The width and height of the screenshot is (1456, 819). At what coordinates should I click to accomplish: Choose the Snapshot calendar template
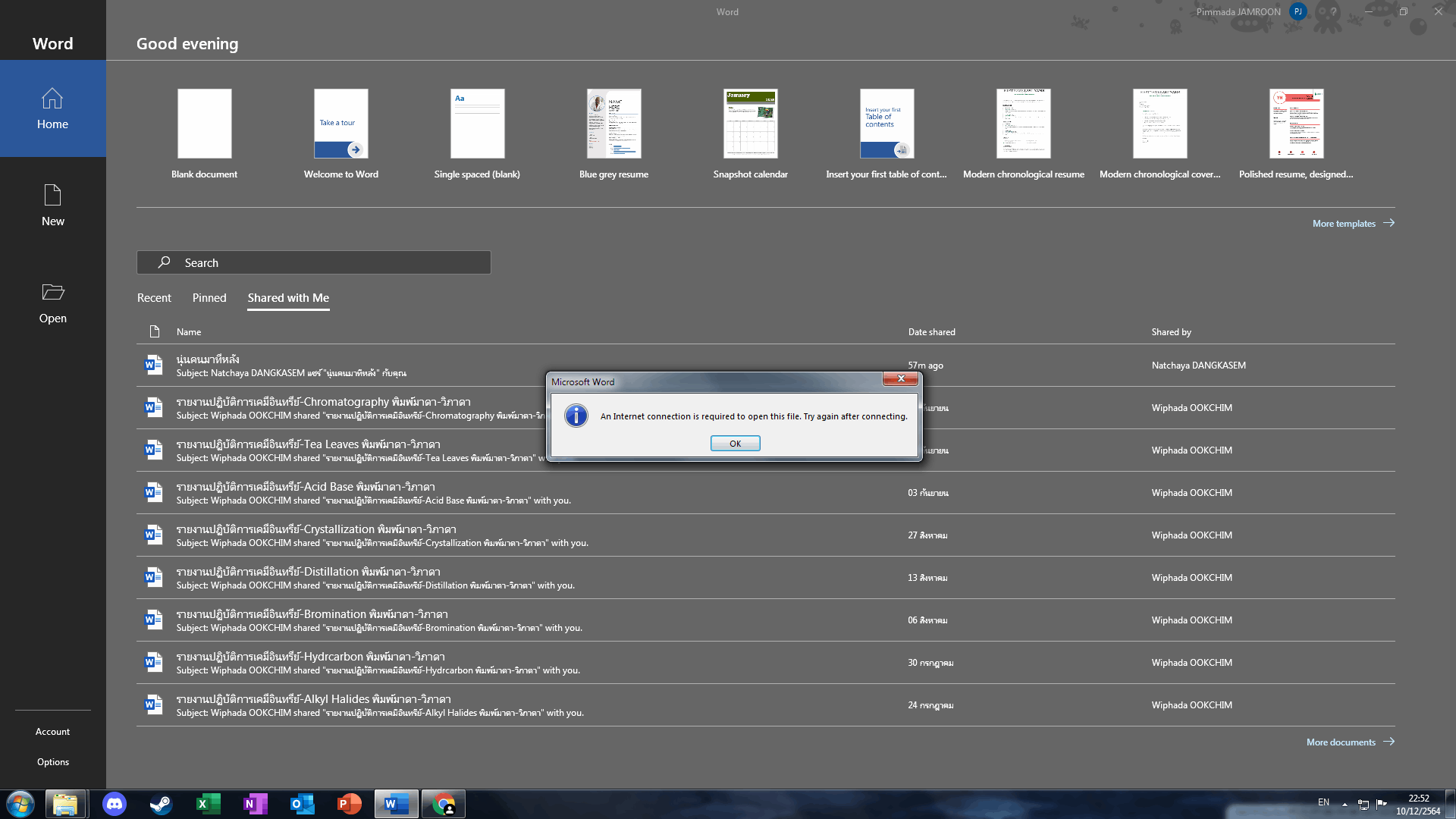tap(750, 124)
